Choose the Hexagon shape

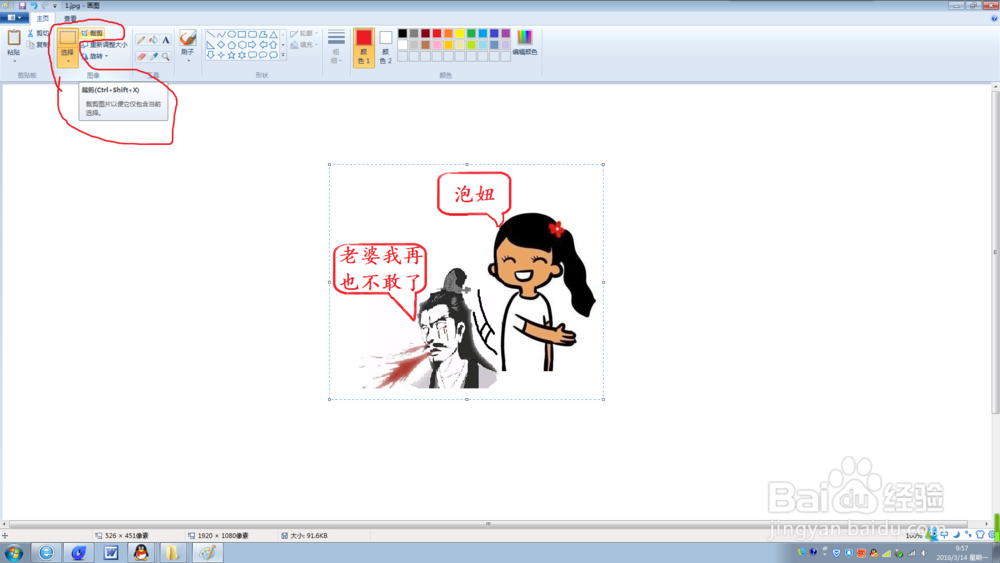242,45
